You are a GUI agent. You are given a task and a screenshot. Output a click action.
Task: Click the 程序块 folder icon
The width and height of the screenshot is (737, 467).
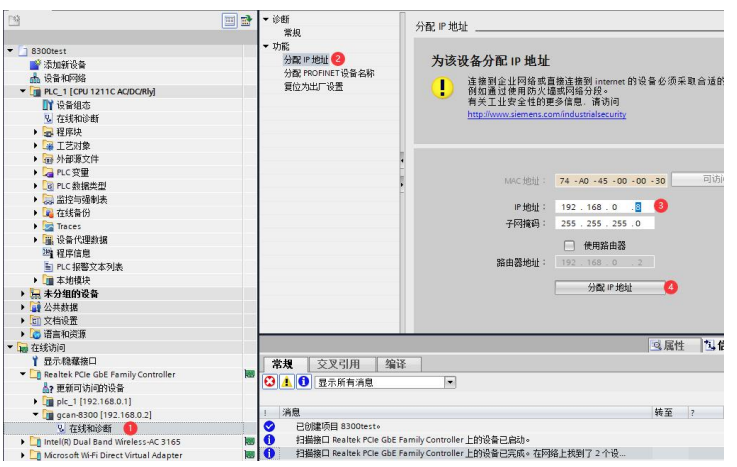click(48, 132)
